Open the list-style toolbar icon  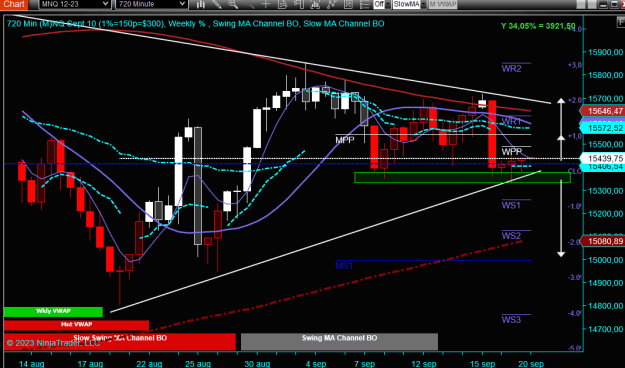364,4
